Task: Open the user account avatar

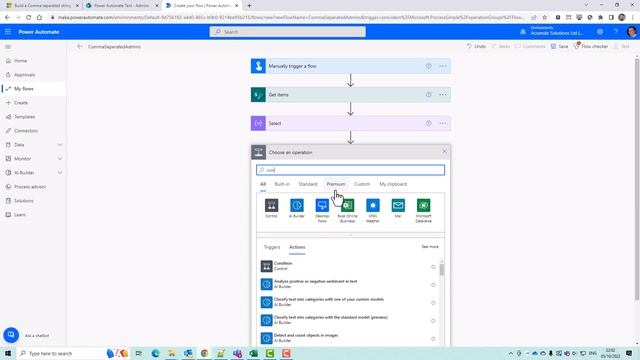Action: (x=631, y=32)
